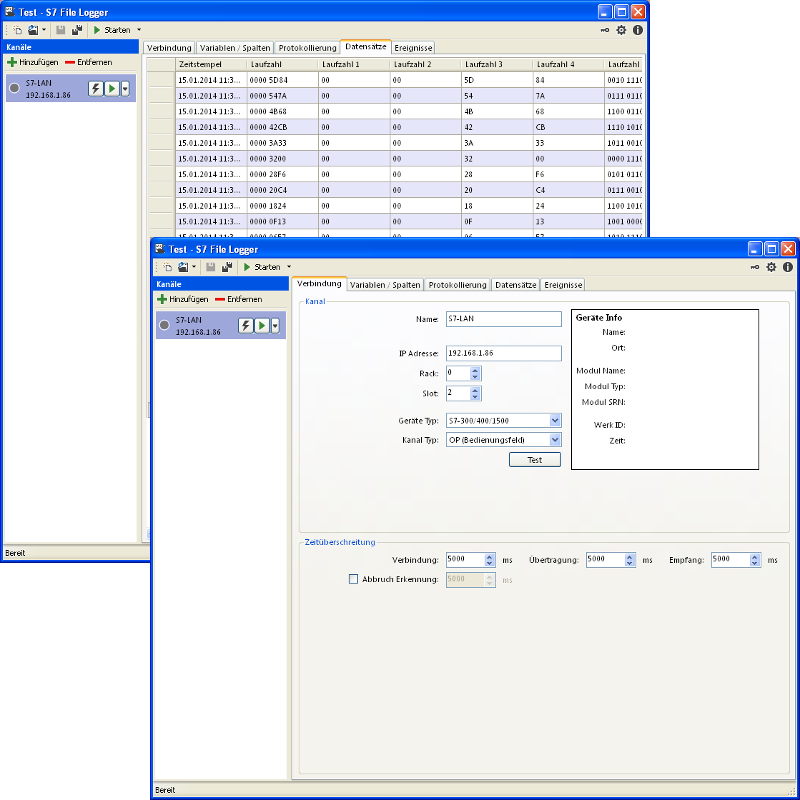Expand the open-project dropdown arrow in the front window toolbar
The width and height of the screenshot is (800, 800).
click(x=194, y=267)
